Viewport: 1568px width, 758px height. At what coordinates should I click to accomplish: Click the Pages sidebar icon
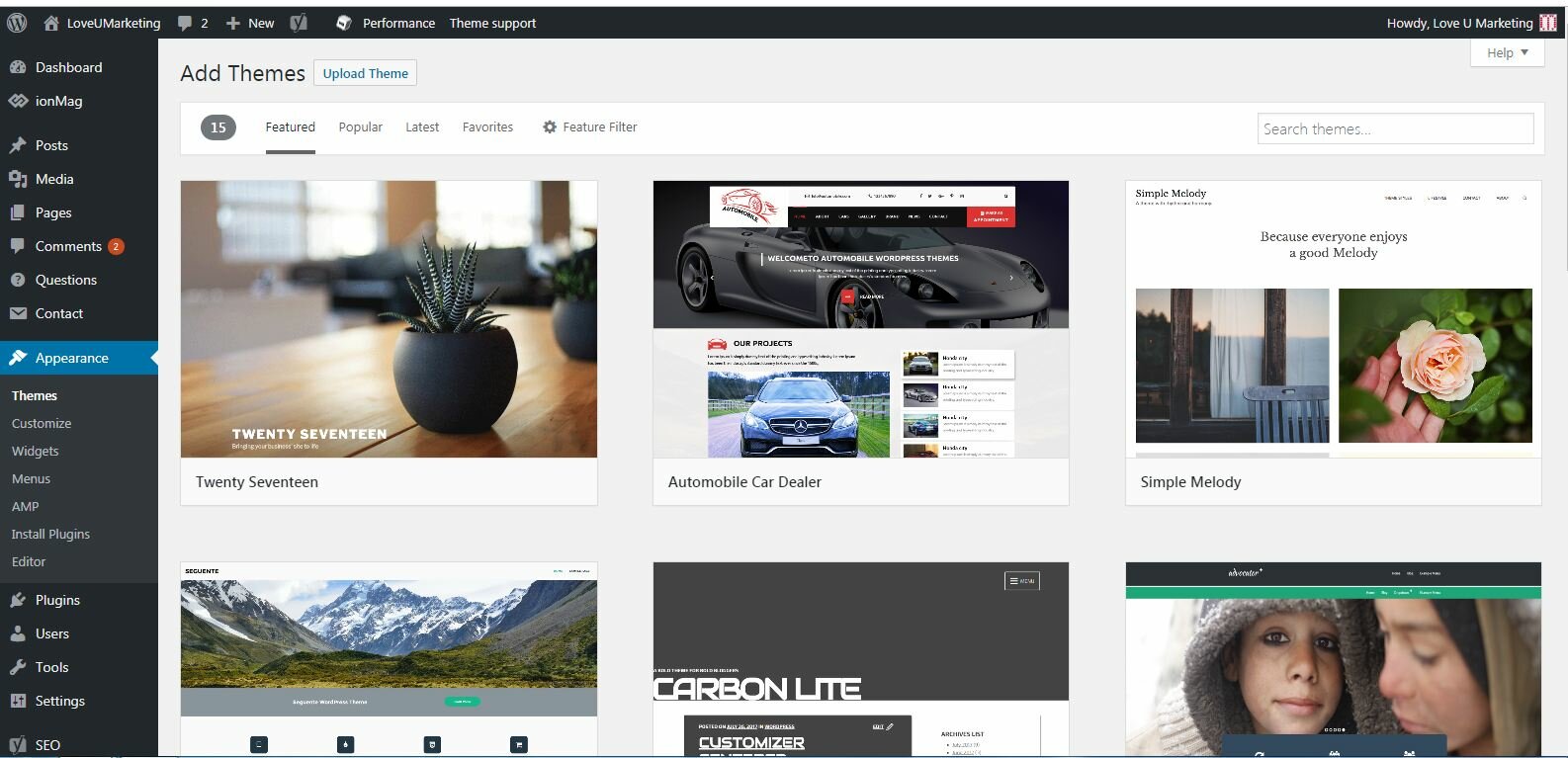(18, 212)
